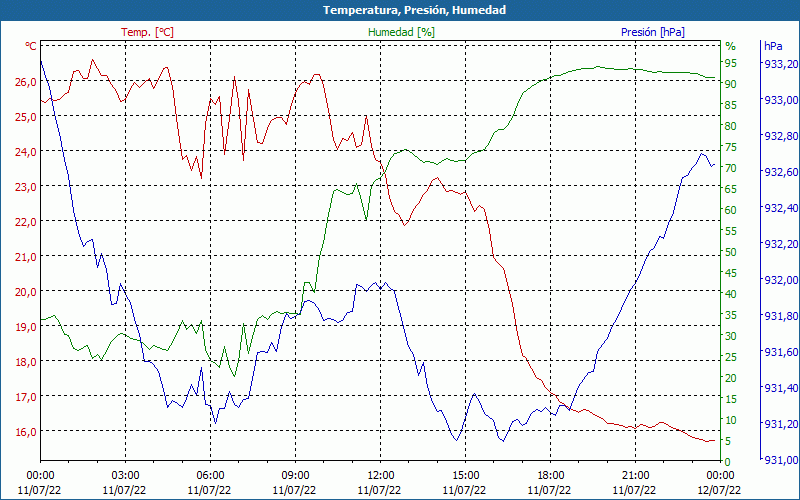This screenshot has height=500, width=800.
Task: Select the 22,0 temperature axis value
Action: [x=26, y=222]
